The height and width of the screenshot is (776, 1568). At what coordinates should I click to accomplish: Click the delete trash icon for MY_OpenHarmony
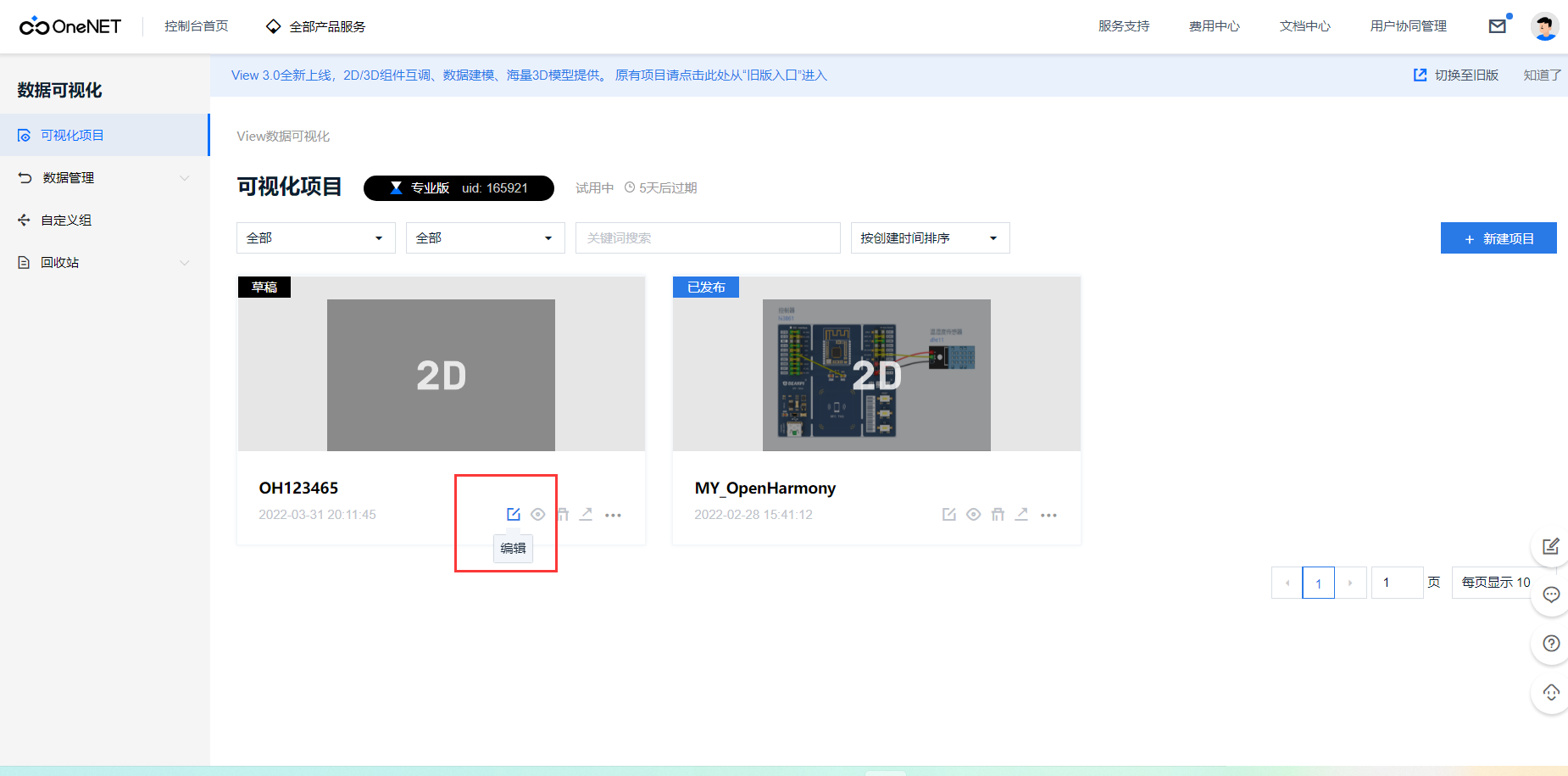pos(998,514)
